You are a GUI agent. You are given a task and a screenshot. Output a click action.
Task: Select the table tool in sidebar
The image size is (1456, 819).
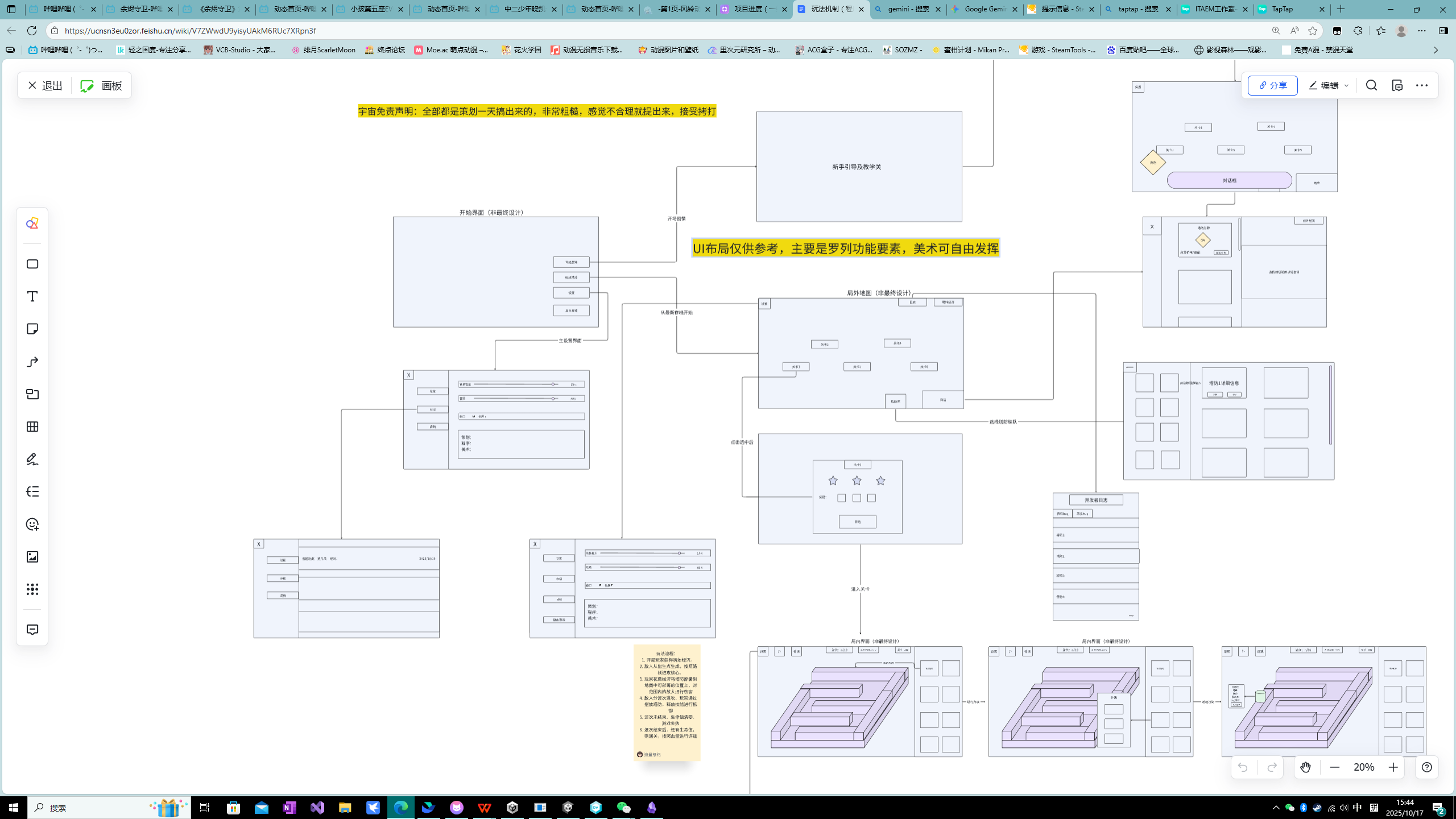coord(32,427)
